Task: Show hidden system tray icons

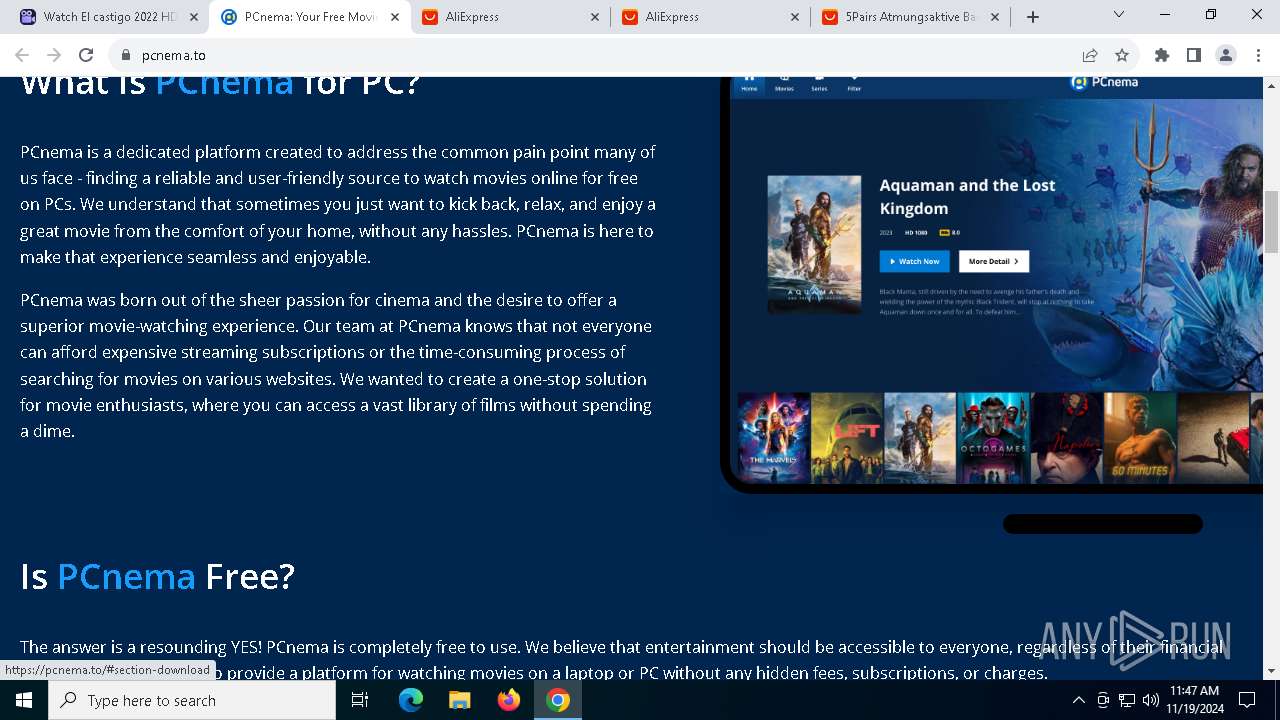Action: [1078, 700]
